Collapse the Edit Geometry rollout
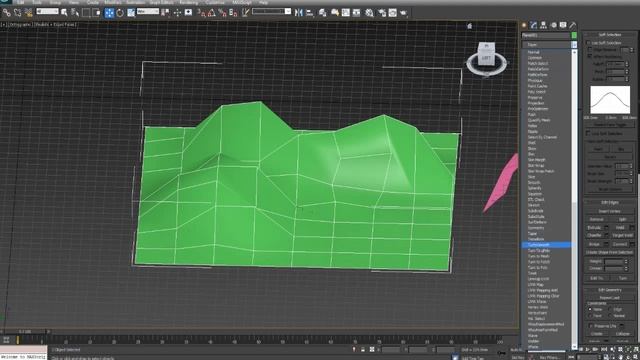This screenshot has height=360, width=640. 610,290
